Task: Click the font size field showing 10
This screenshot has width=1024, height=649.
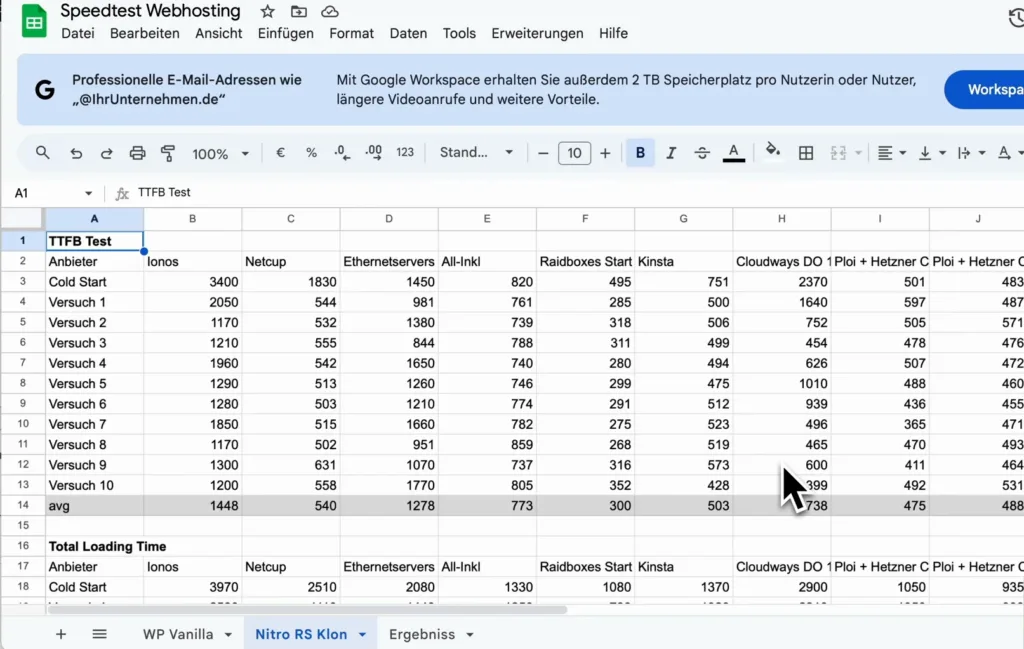Action: point(574,153)
